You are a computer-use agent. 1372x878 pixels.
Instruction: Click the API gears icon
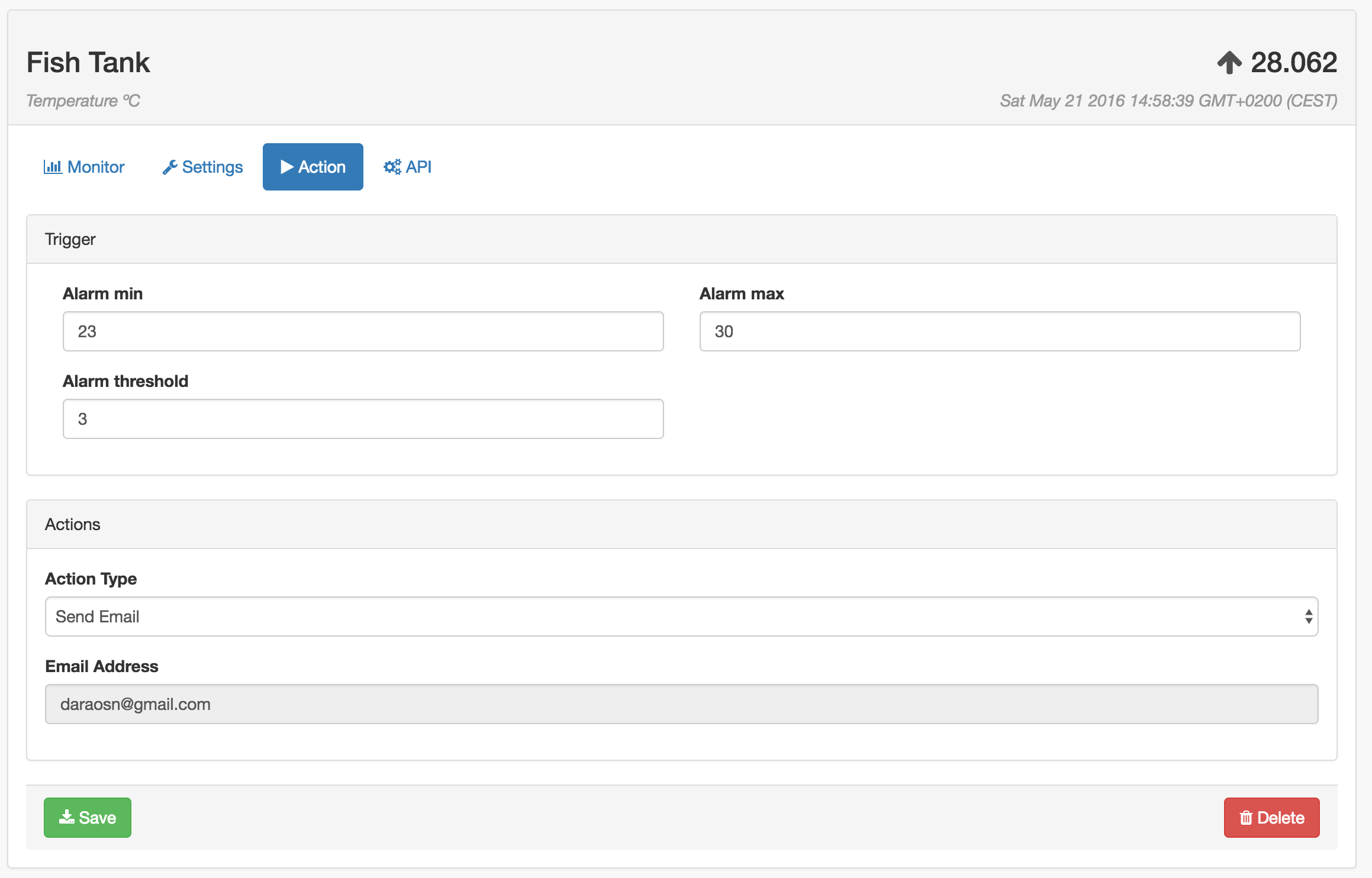pos(392,167)
